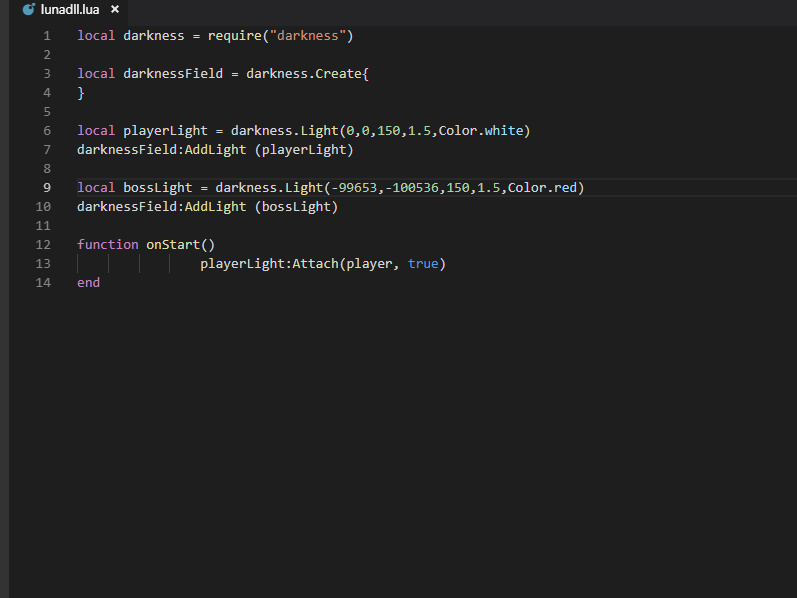Click the true keyword on line 13
797x598 pixels.
(x=423, y=263)
